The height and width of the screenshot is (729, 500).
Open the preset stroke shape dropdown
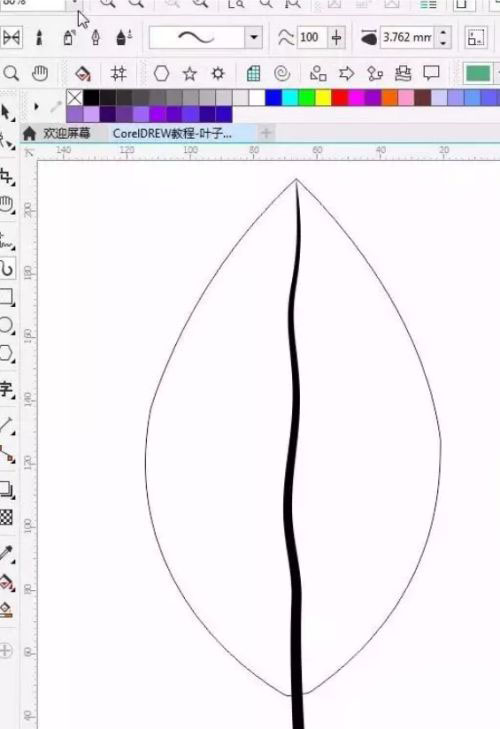click(253, 37)
